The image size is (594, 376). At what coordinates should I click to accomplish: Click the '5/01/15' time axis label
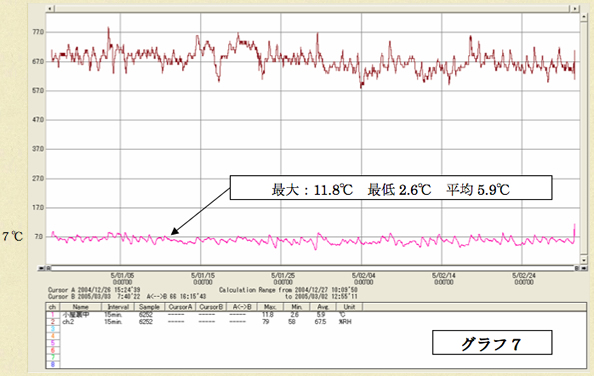203,276
